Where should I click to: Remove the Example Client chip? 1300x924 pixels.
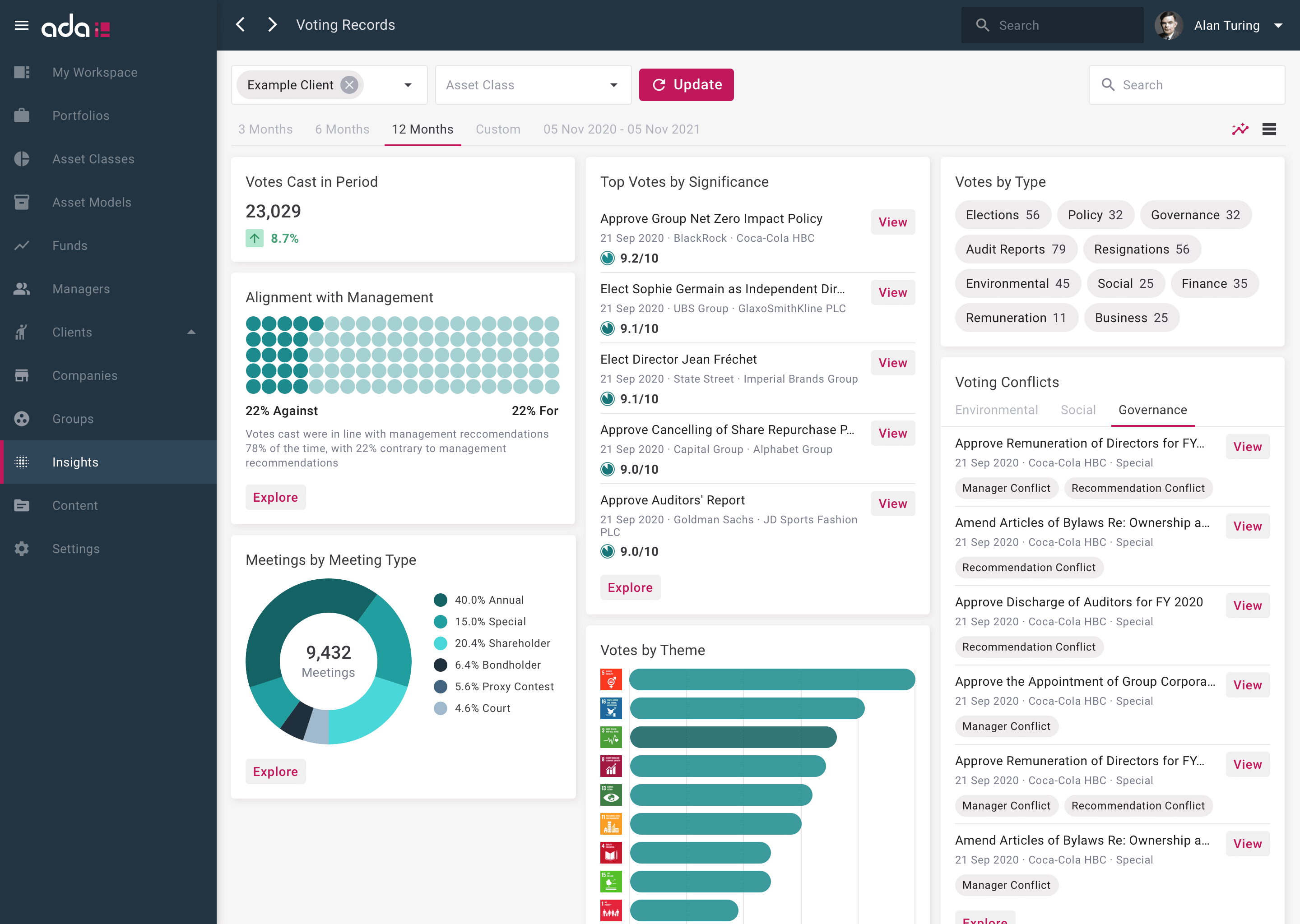[x=349, y=85]
